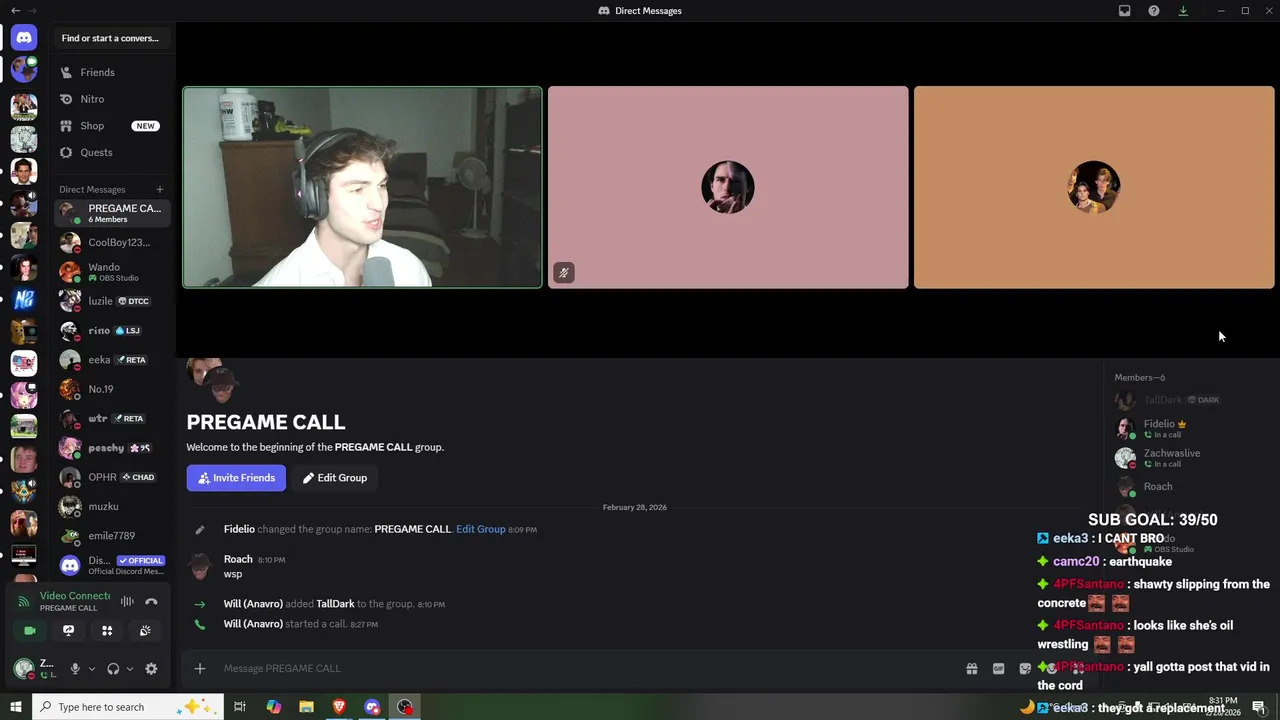
Task: Click Find or start a conversation box
Action: click(110, 38)
